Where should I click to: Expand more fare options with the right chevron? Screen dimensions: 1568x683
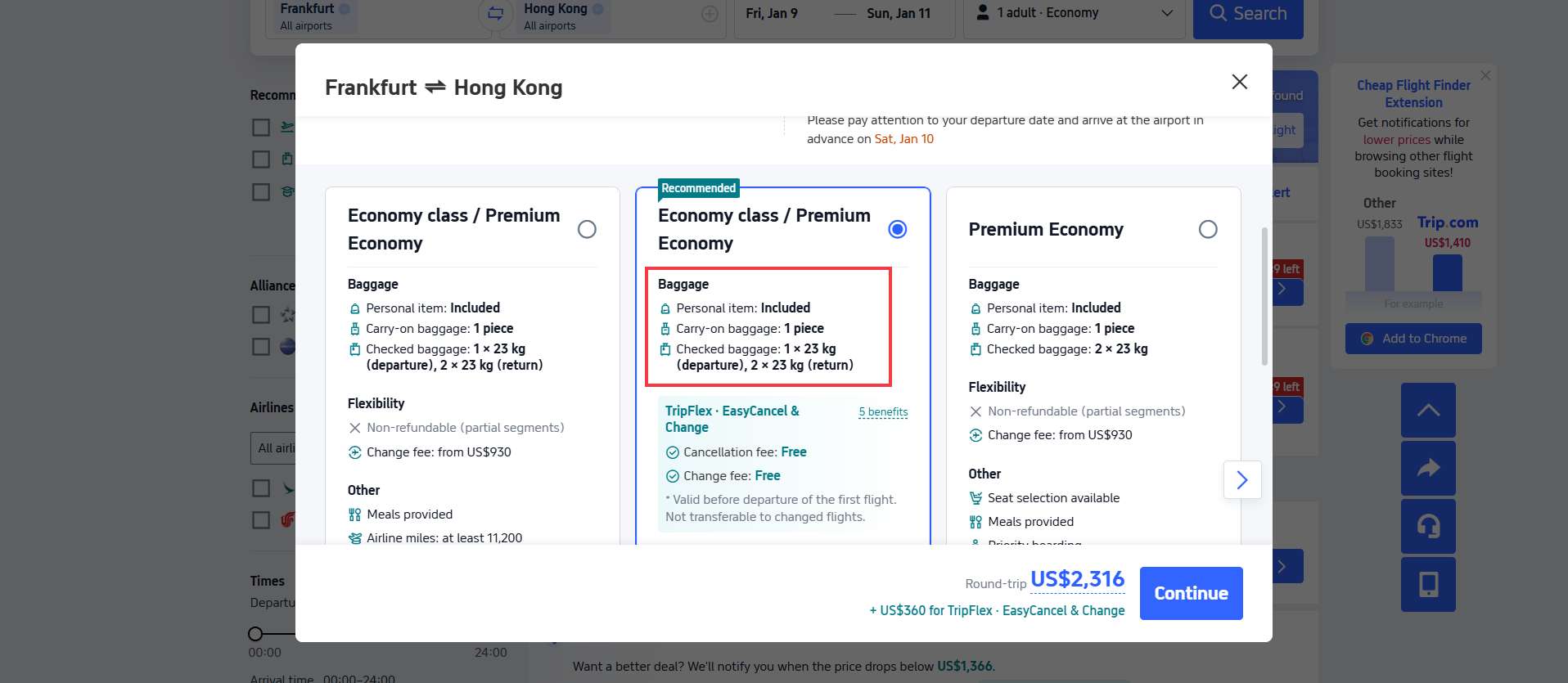pyautogui.click(x=1242, y=480)
